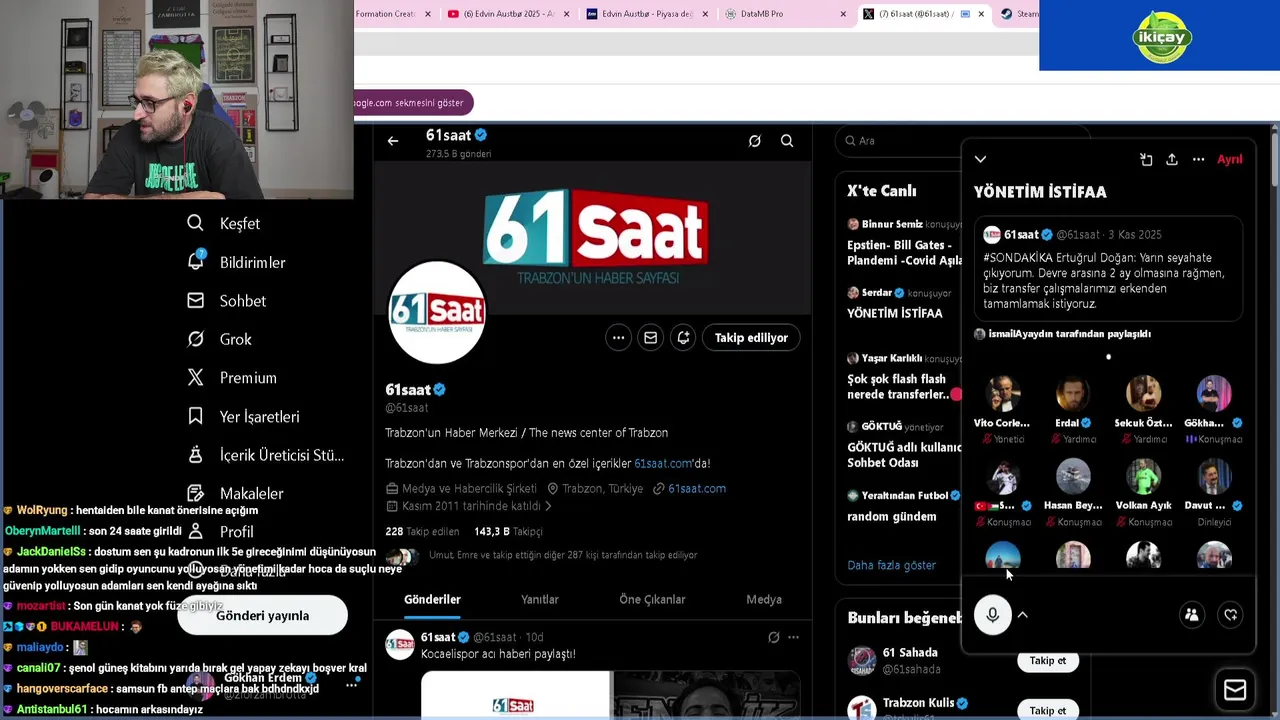This screenshot has width=1280, height=720.
Task: Collapse the space panel with chevron
Action: pyautogui.click(x=980, y=159)
